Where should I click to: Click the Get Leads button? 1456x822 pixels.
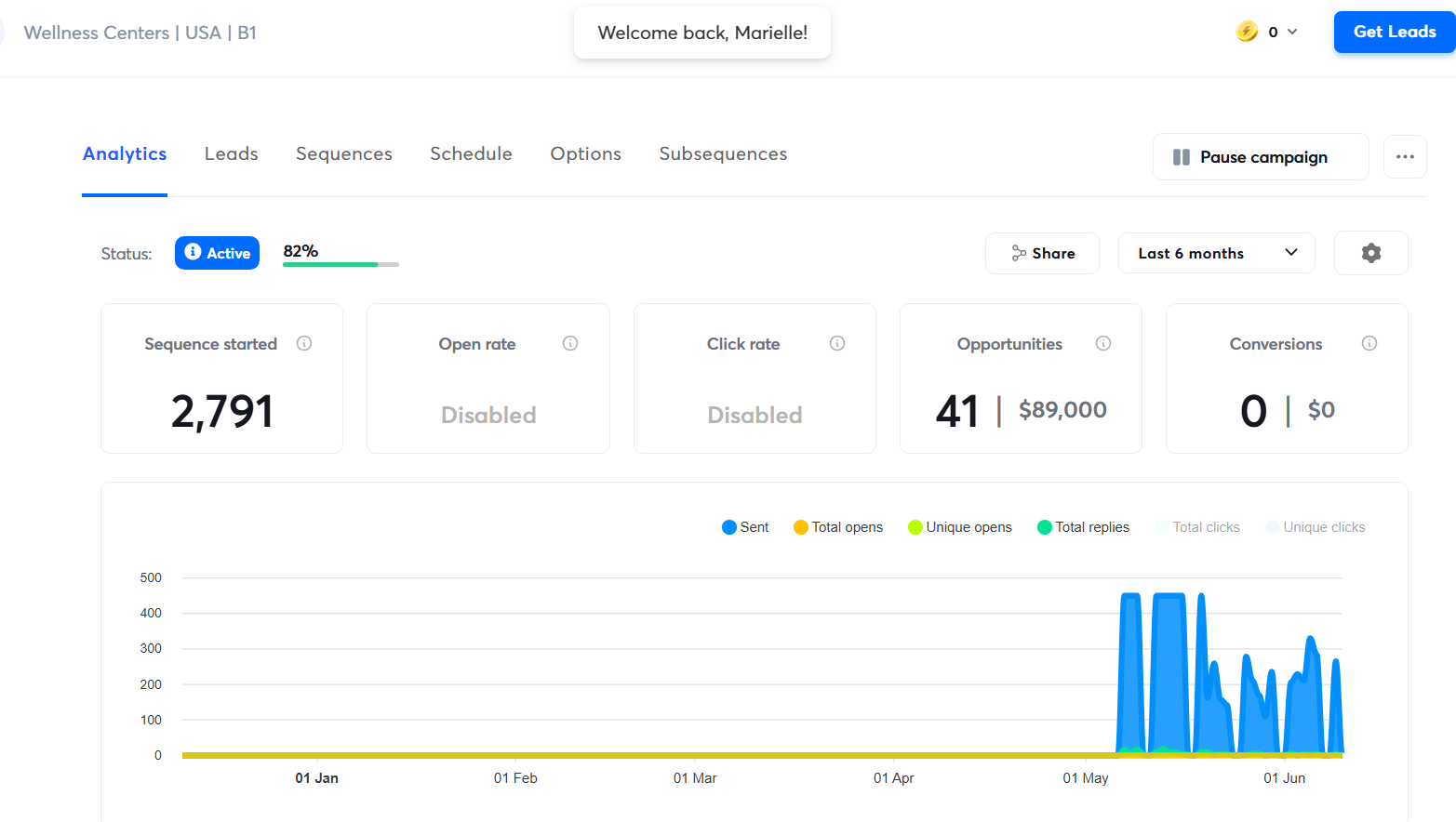1394,32
